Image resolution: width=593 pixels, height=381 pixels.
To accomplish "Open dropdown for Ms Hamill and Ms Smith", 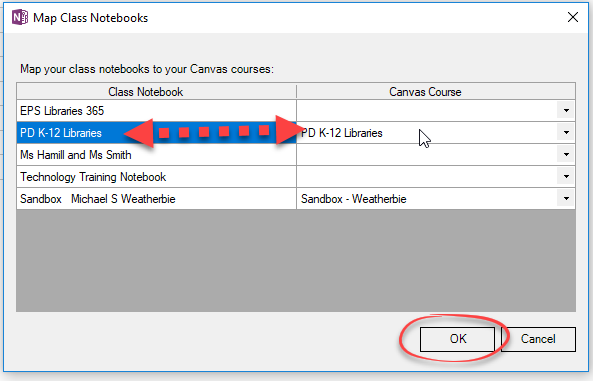I will (566, 154).
